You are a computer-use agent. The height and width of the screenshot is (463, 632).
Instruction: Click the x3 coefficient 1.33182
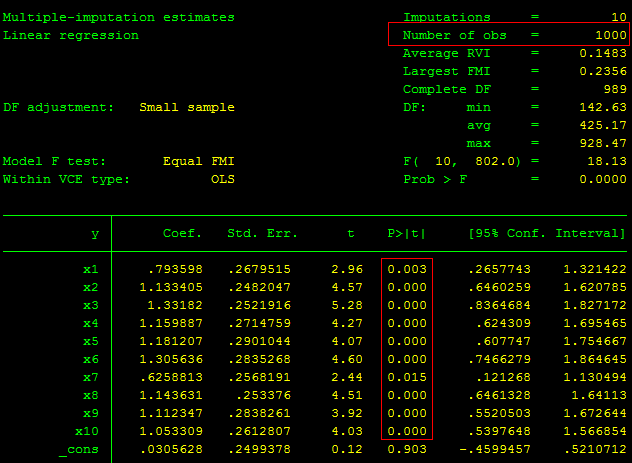179,306
